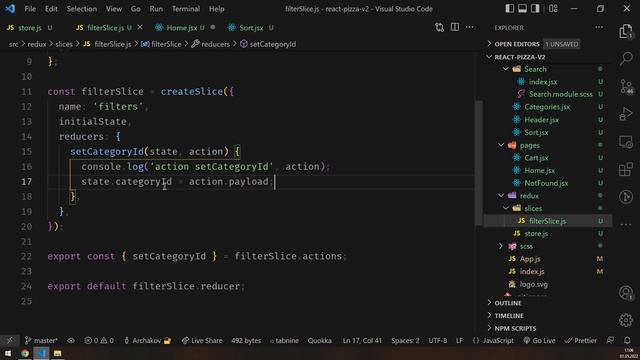640x360 pixels.
Task: Click the editor vertical scrollbar
Action: click(478, 163)
